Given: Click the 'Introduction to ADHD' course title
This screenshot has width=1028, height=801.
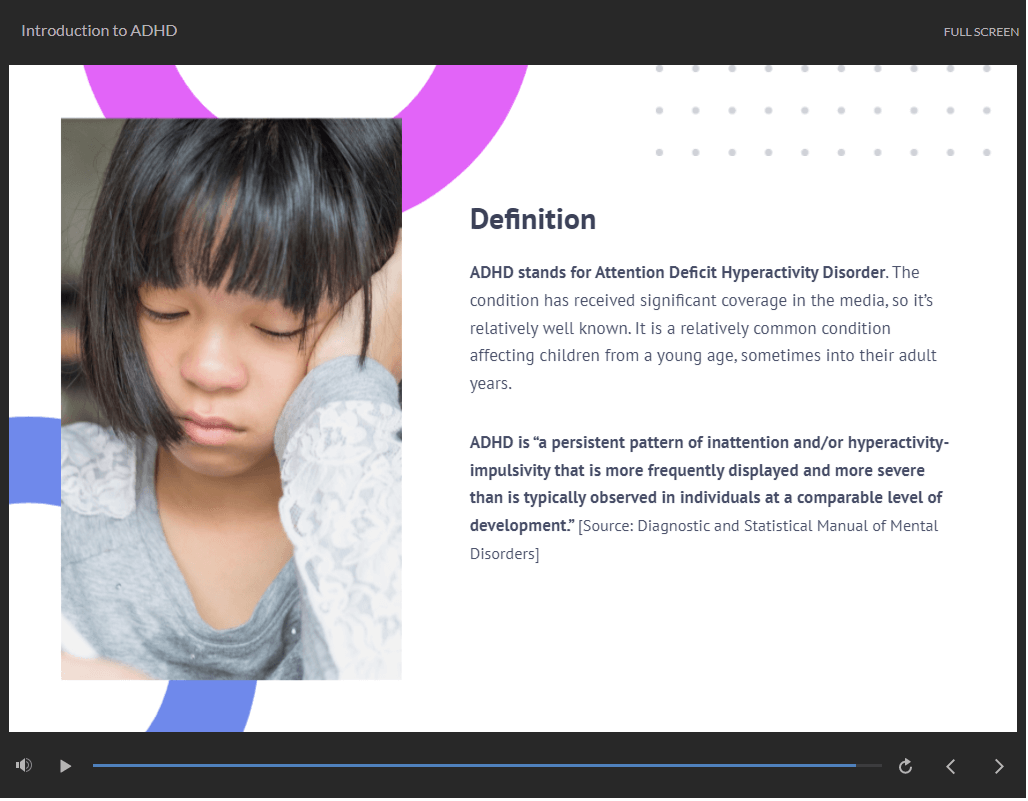Looking at the screenshot, I should 99,31.
